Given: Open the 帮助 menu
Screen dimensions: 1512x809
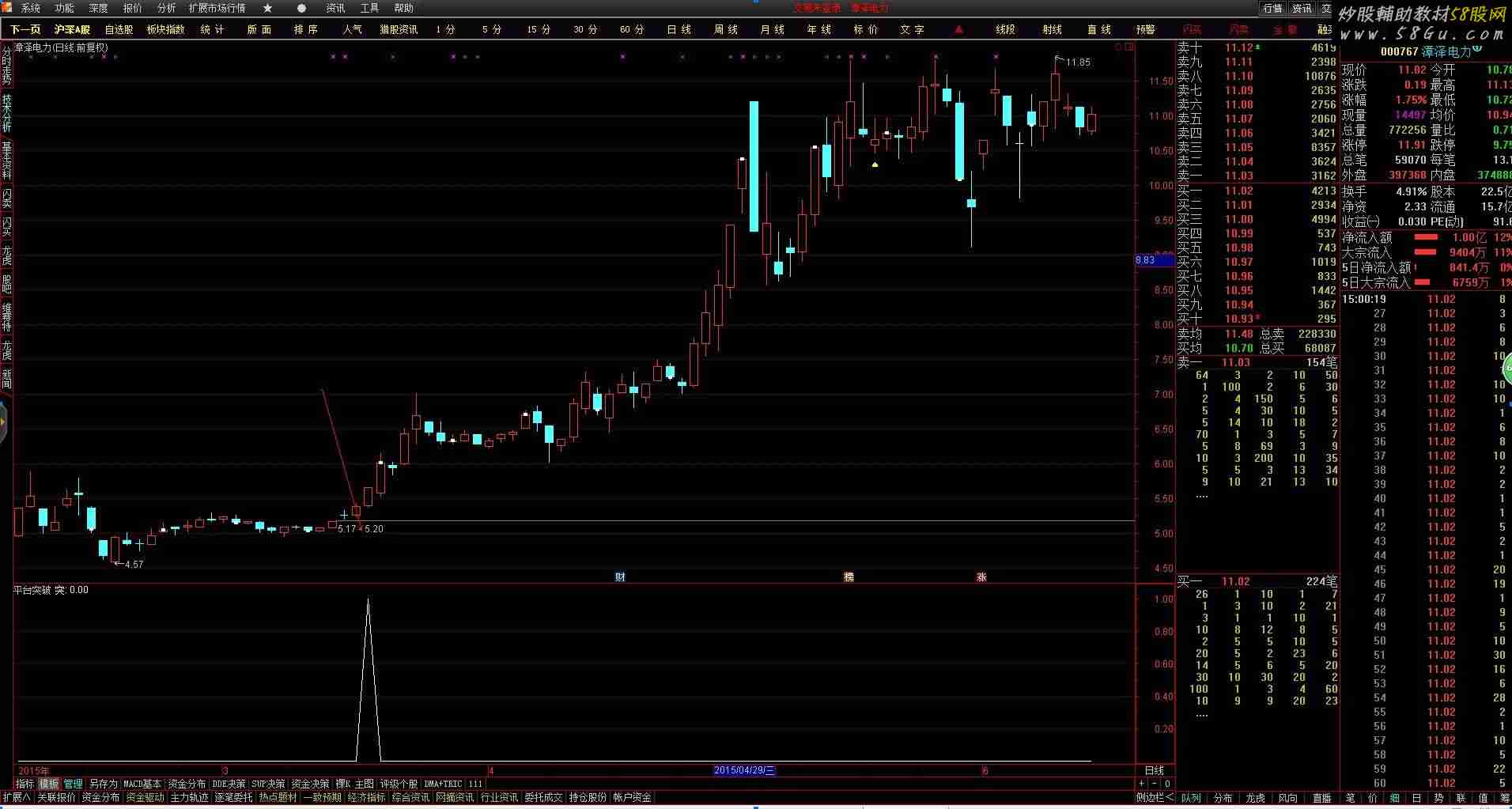Looking at the screenshot, I should [x=403, y=8].
